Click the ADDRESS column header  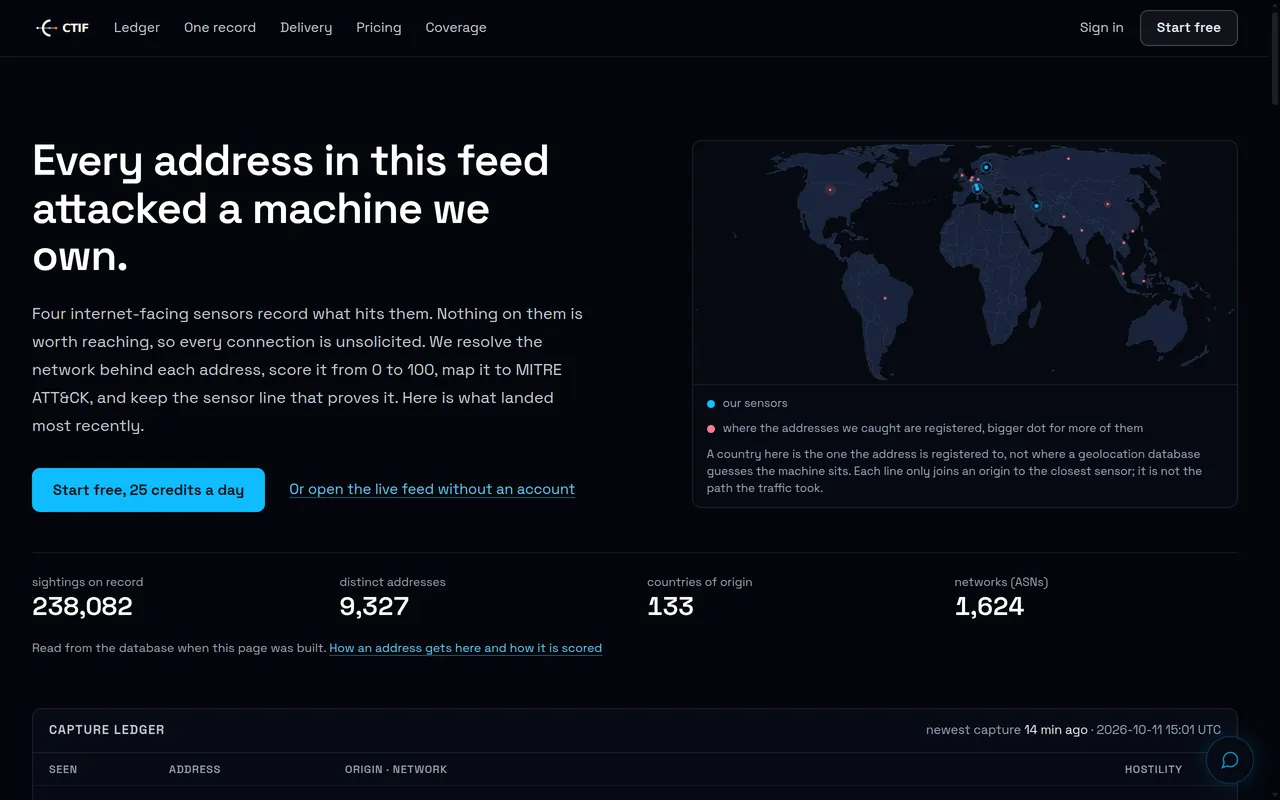(195, 769)
